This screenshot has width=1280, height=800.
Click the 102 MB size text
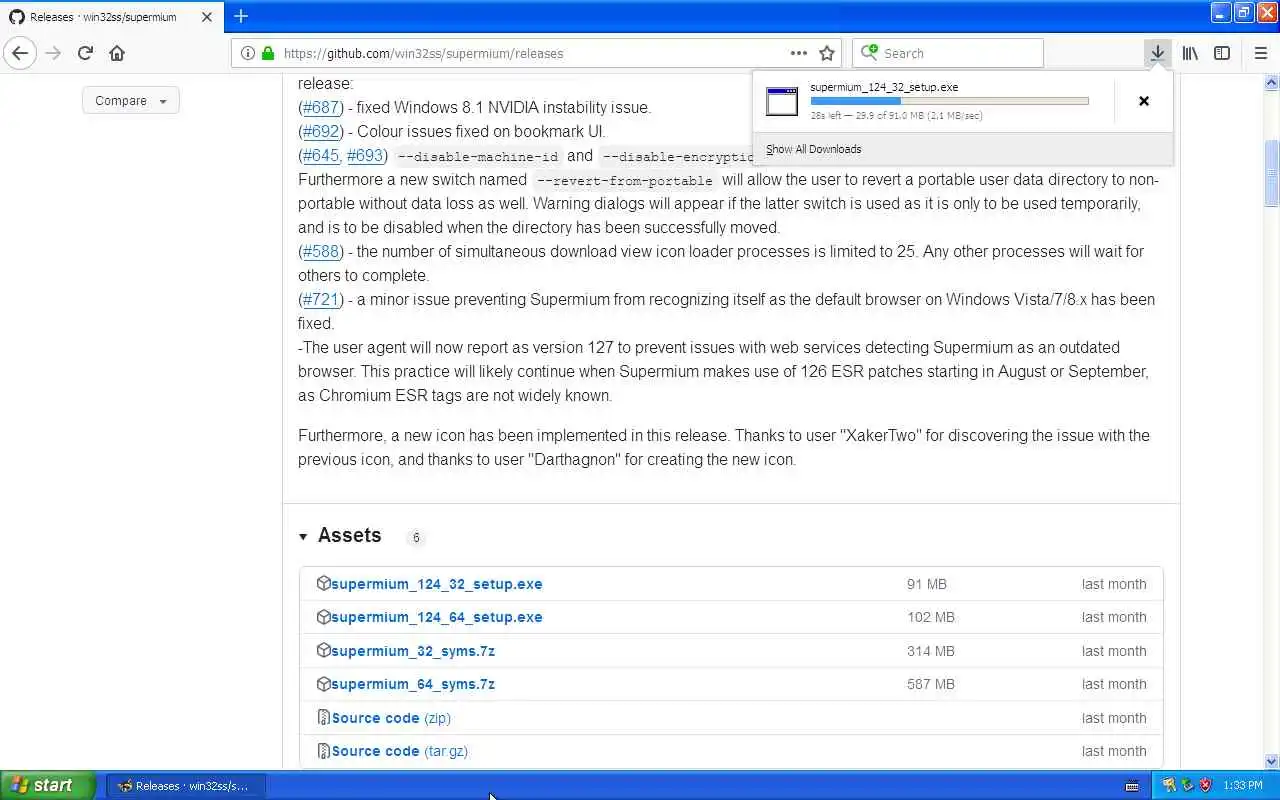(x=931, y=617)
